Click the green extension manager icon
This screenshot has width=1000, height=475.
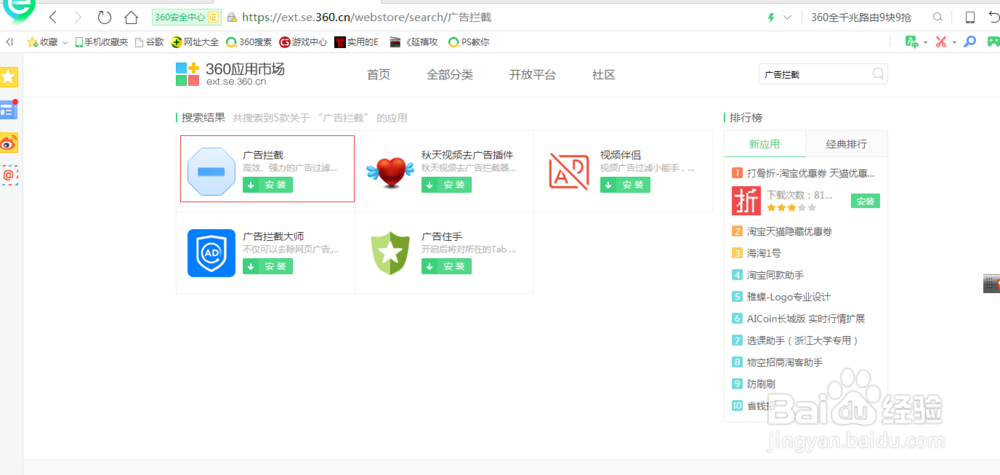click(912, 41)
